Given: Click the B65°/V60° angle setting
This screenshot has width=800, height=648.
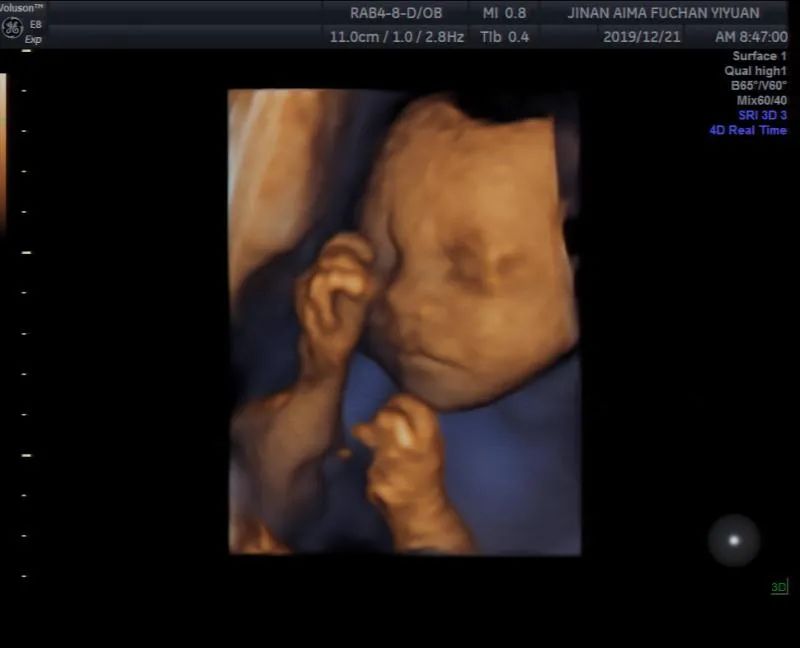Looking at the screenshot, I should [x=758, y=86].
